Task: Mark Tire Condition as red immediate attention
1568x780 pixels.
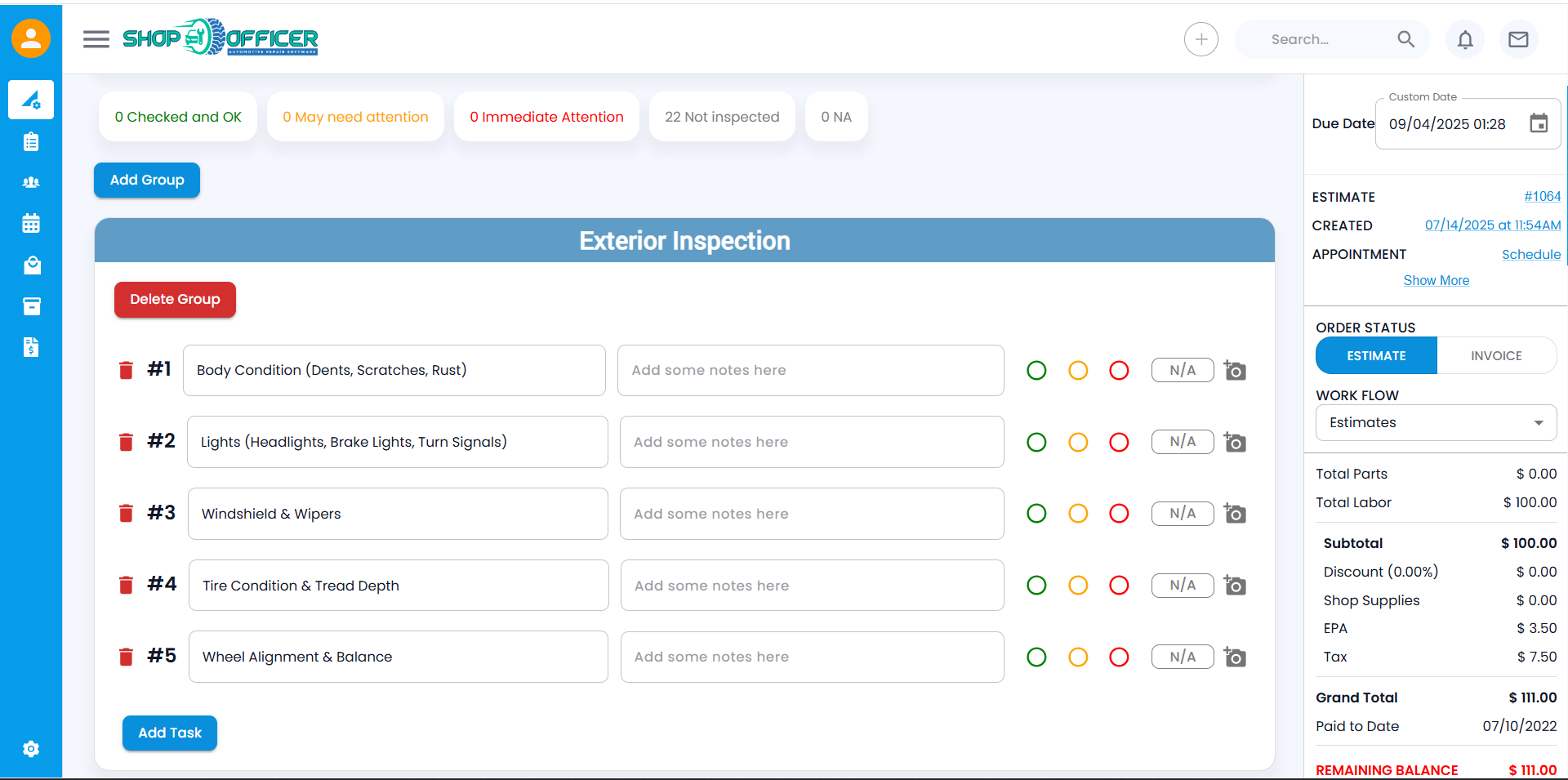Action: click(x=1119, y=586)
